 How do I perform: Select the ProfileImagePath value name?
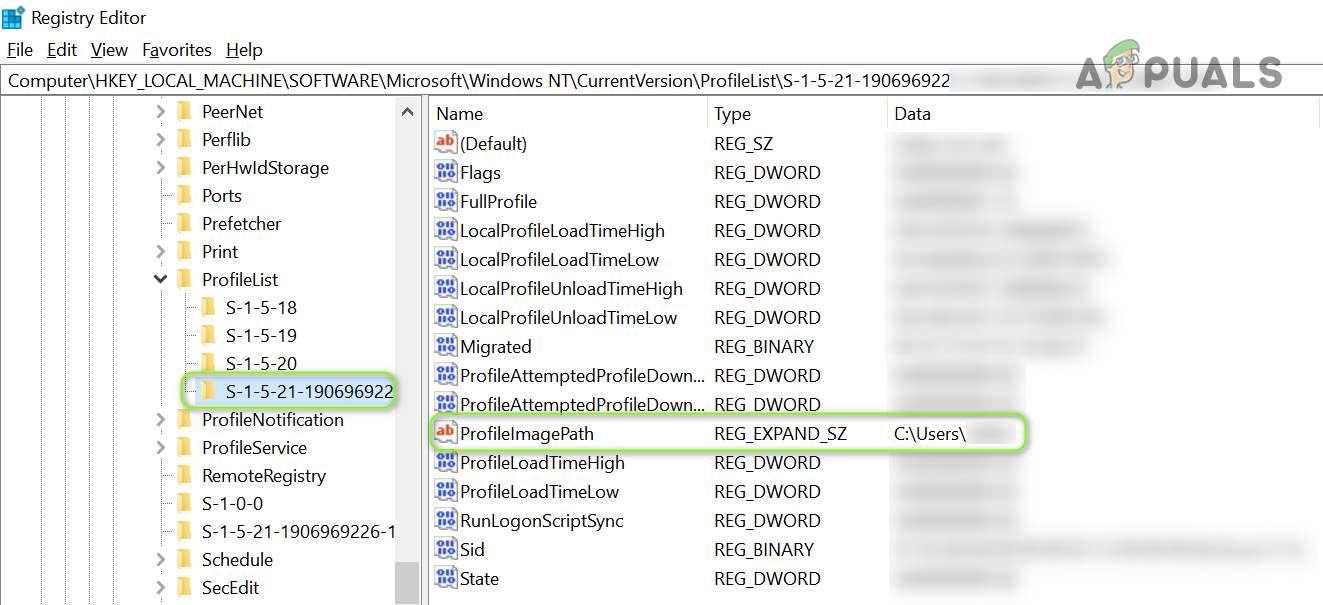pos(527,433)
